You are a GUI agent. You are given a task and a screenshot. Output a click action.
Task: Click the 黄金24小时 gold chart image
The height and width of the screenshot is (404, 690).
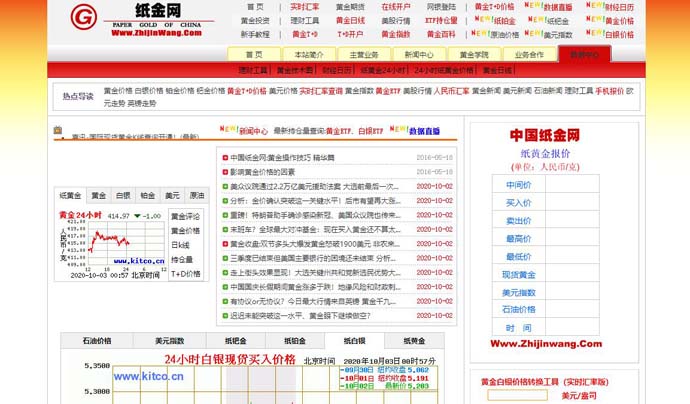[112, 245]
